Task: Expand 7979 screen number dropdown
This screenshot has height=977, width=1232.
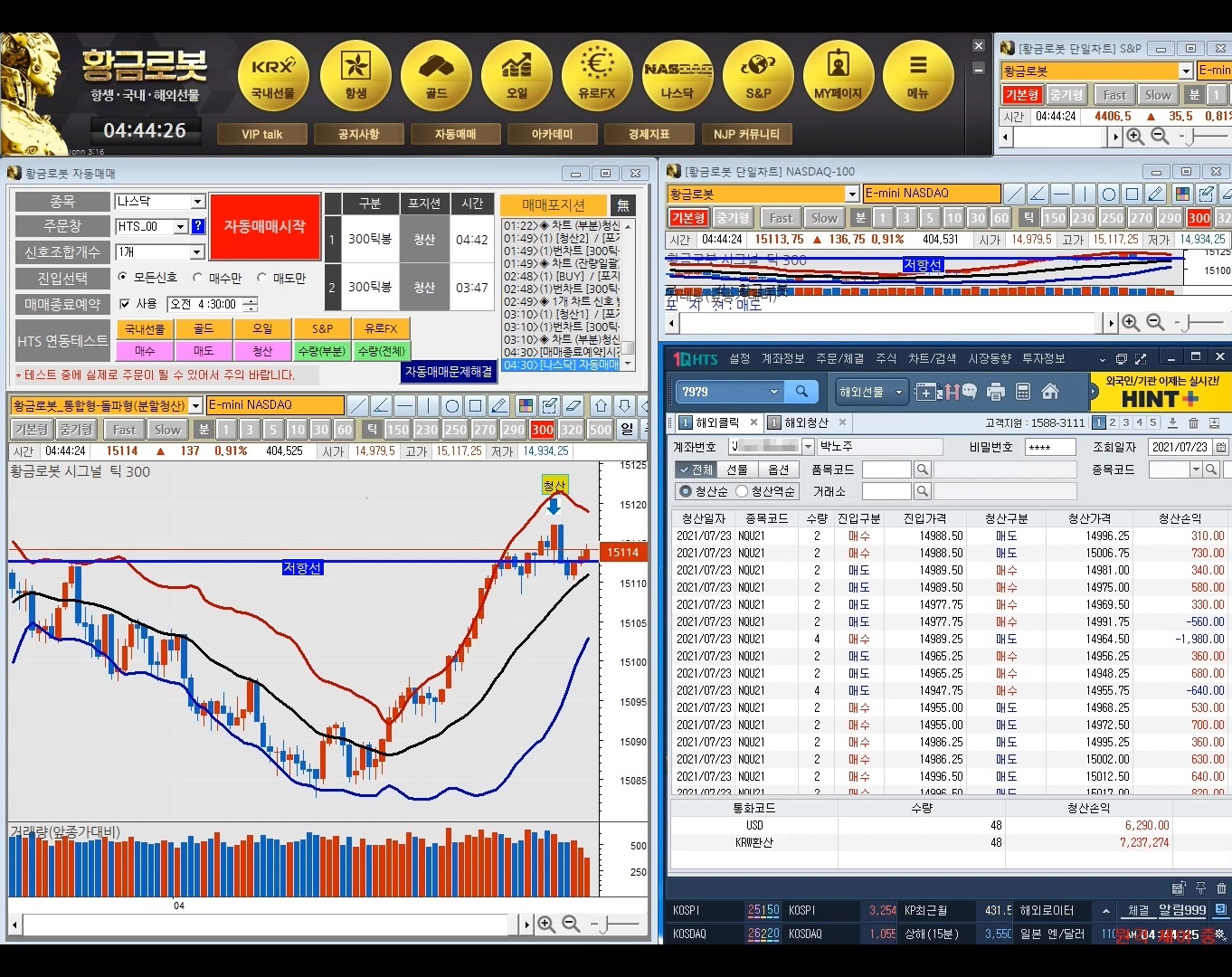Action: [x=774, y=392]
